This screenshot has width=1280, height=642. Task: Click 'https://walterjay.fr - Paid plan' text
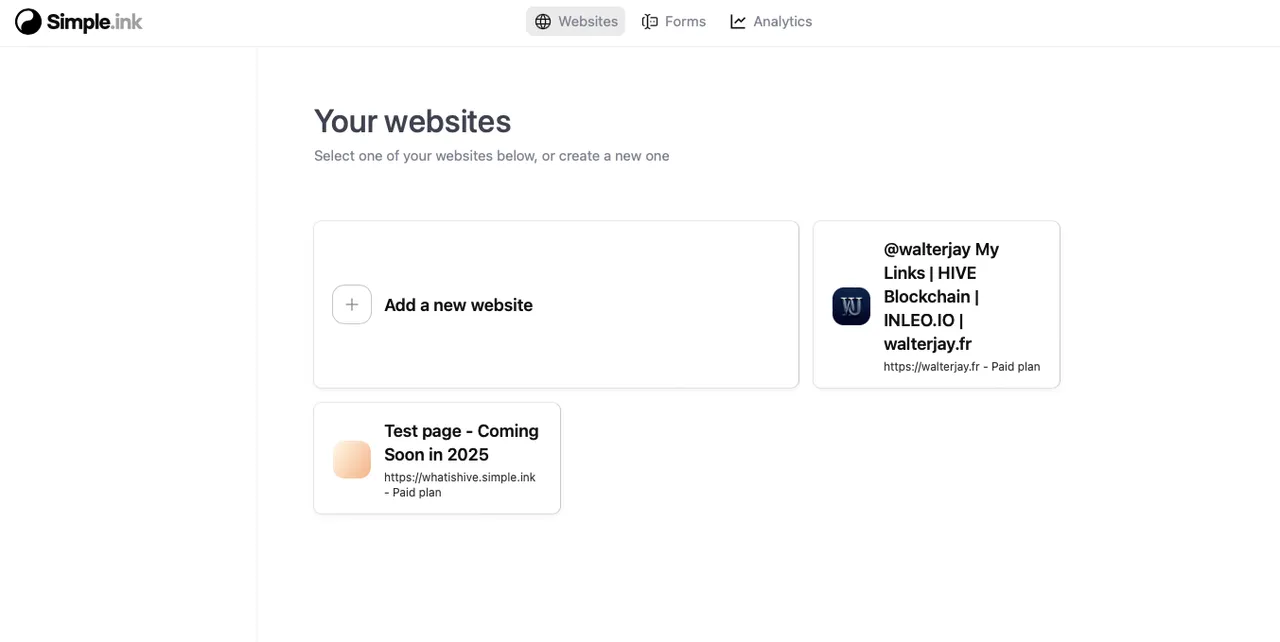pyautogui.click(x=962, y=367)
